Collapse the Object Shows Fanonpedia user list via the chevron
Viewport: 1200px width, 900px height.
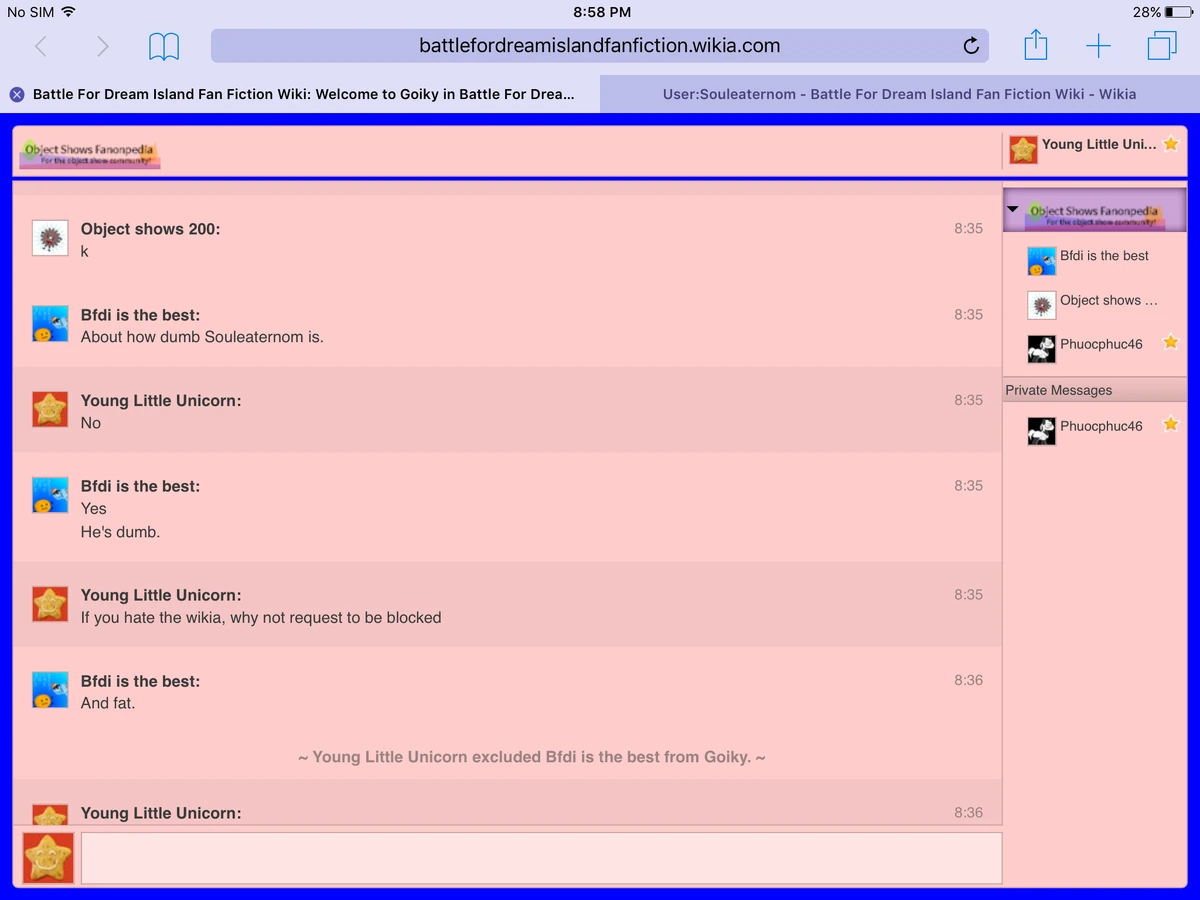click(x=1013, y=210)
